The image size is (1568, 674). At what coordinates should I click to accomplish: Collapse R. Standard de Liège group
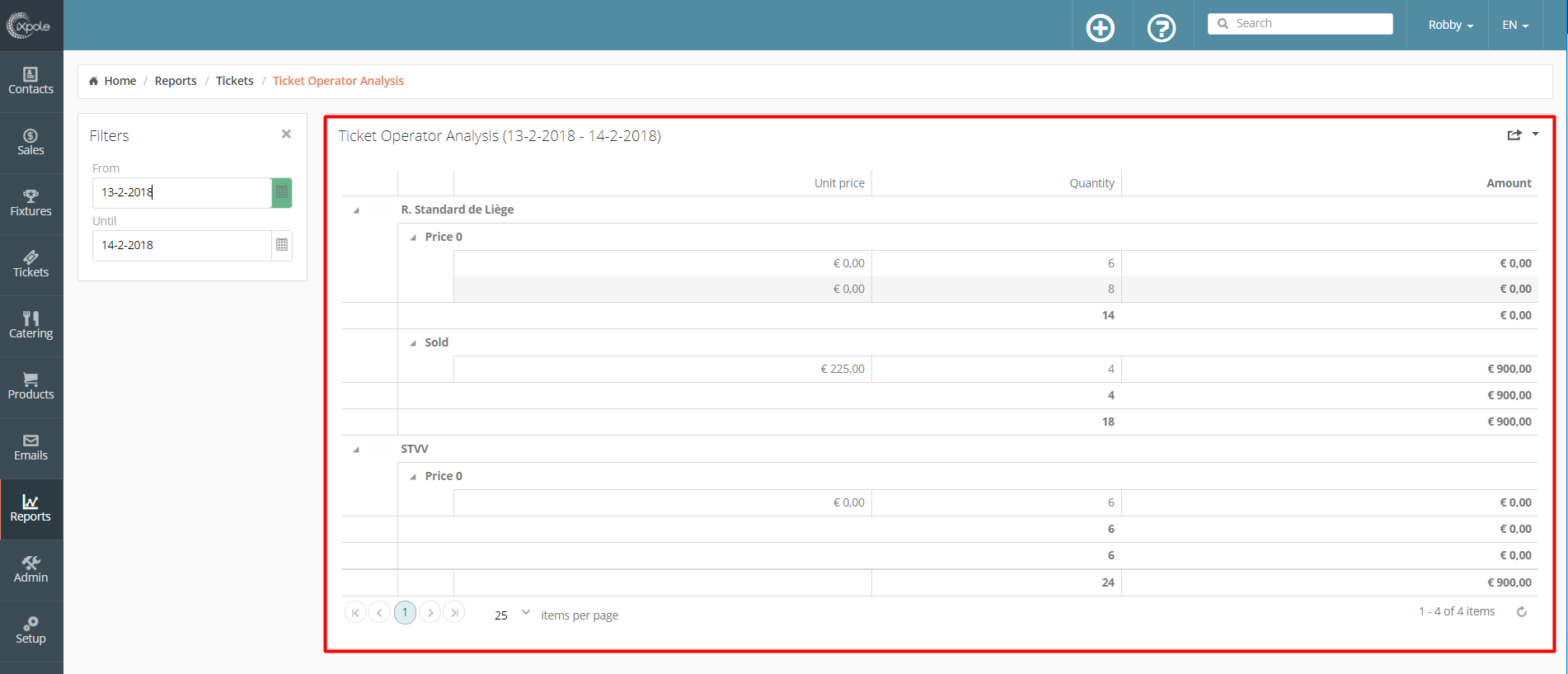(x=356, y=210)
